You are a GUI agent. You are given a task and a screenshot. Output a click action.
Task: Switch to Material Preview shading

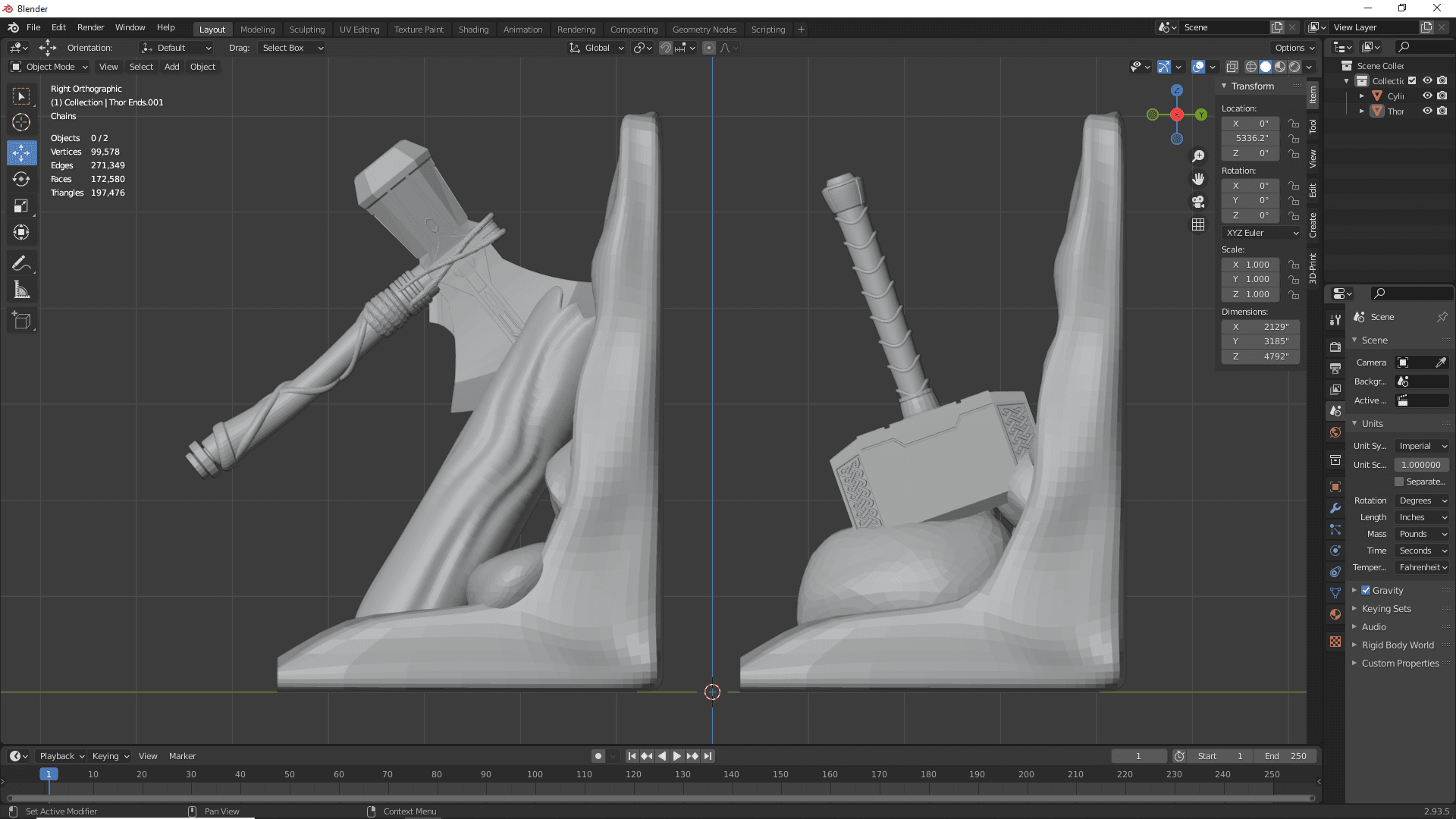click(x=1280, y=67)
